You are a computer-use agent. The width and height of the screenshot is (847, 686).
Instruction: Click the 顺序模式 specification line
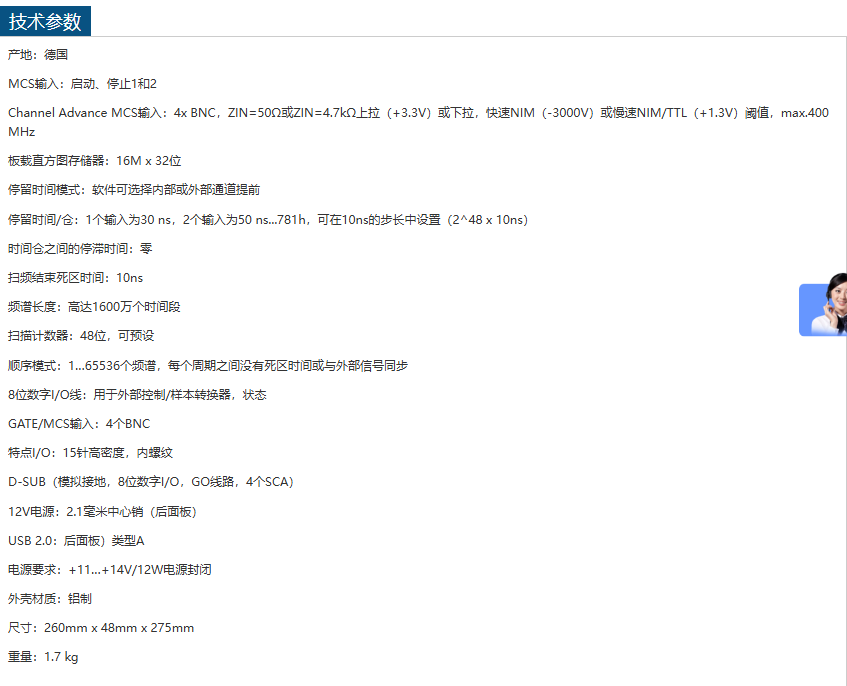click(207, 366)
